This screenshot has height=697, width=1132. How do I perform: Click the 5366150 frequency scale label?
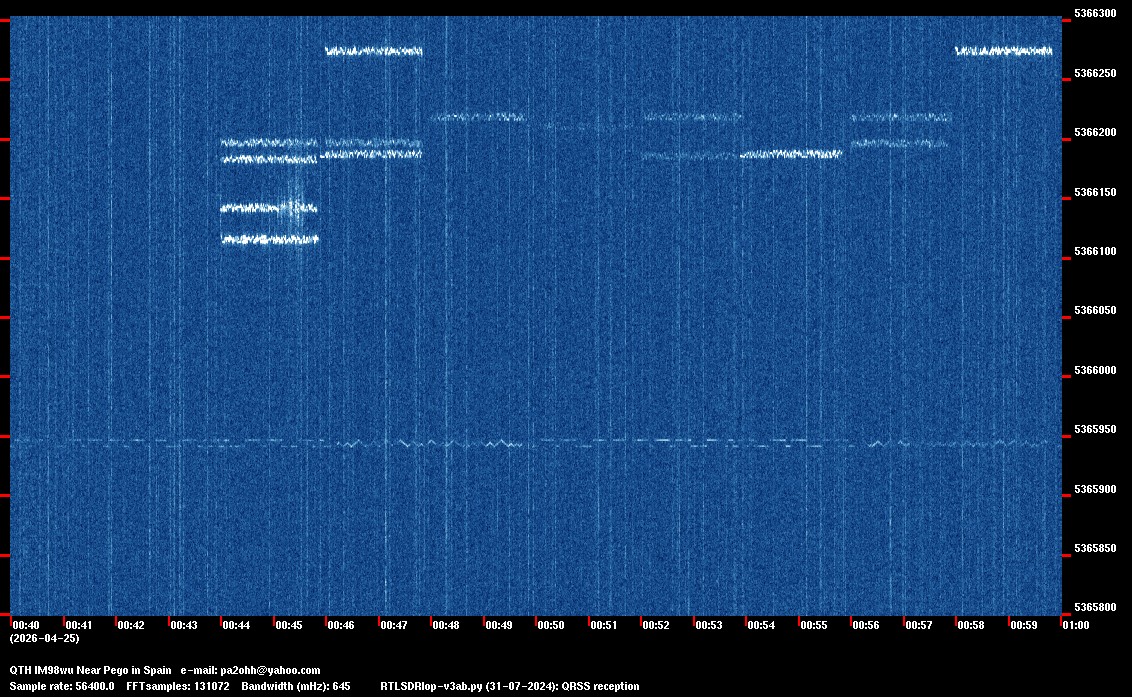(1095, 192)
